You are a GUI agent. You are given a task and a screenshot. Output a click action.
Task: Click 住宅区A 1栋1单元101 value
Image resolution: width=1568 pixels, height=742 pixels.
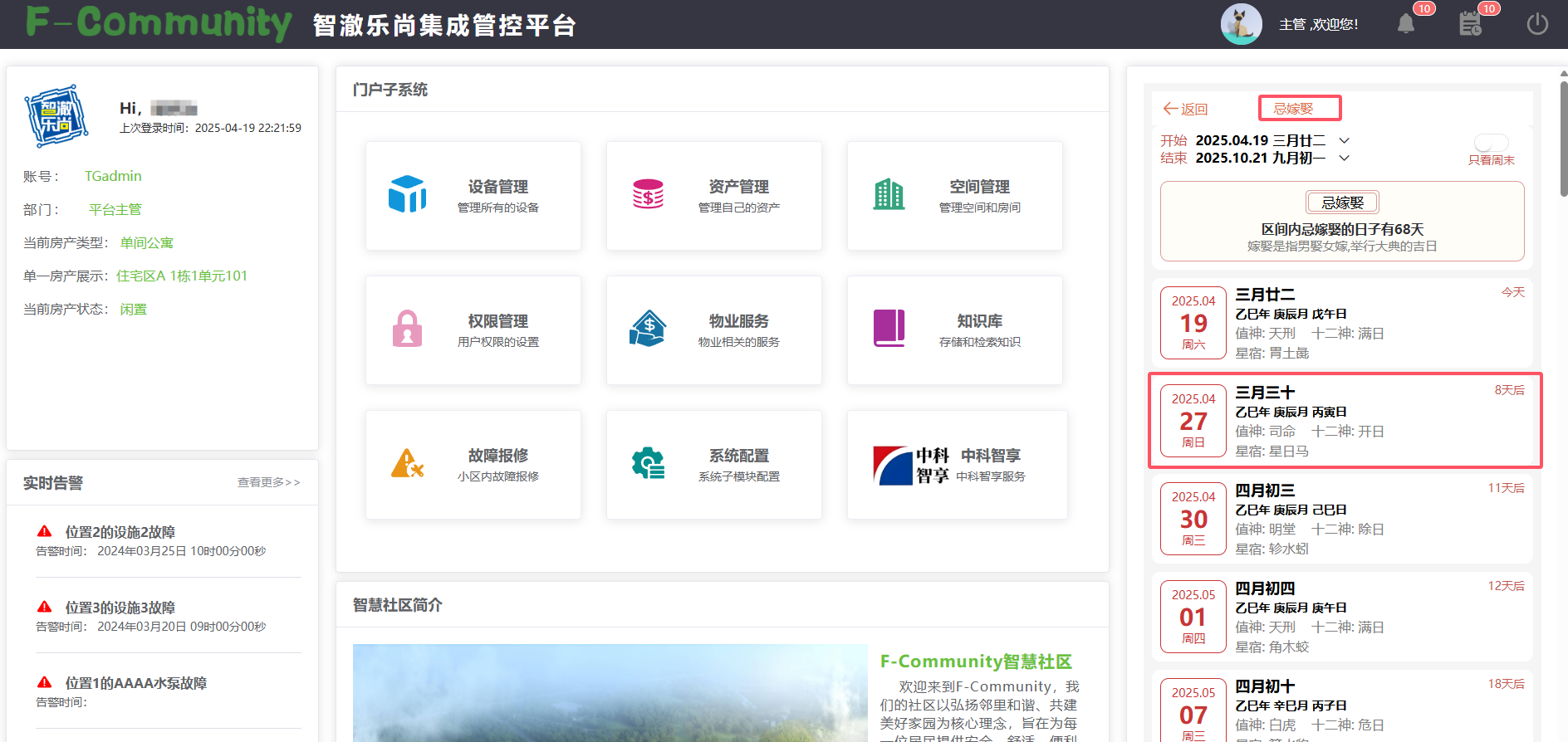click(182, 276)
